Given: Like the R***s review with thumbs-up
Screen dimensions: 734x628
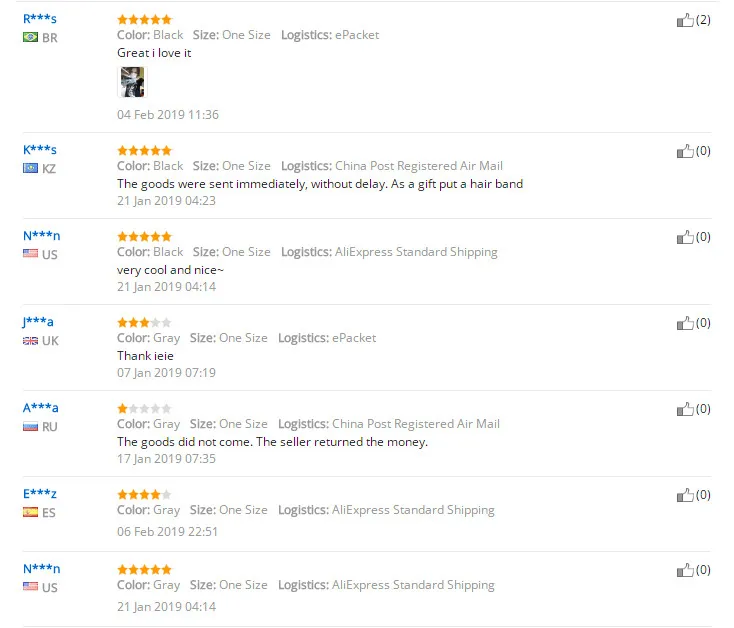Looking at the screenshot, I should coord(685,20).
